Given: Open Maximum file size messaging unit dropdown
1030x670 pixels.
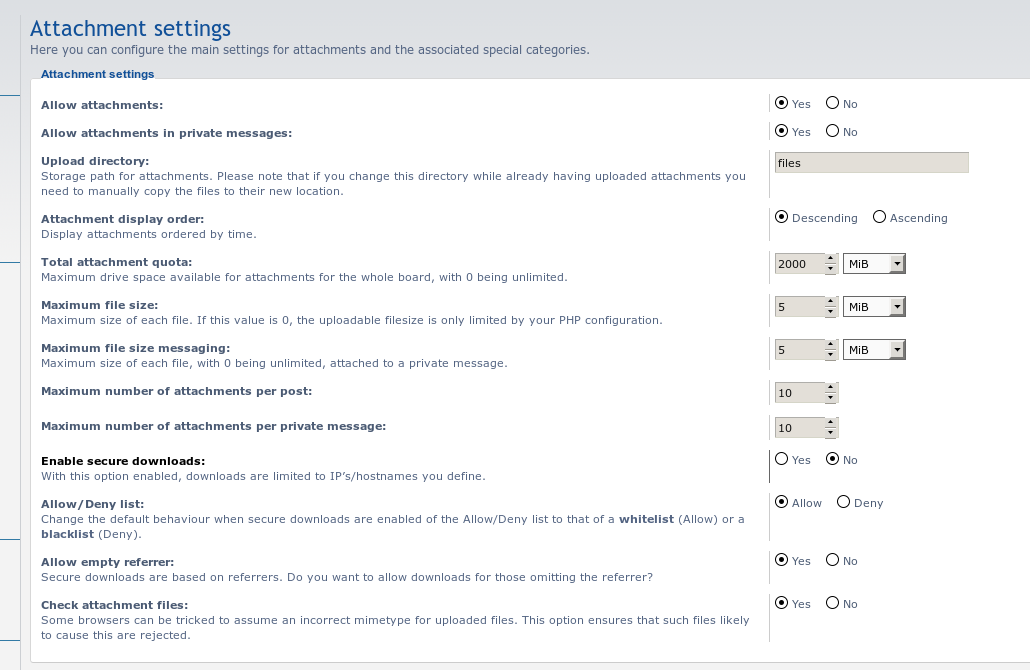Looking at the screenshot, I should 874,349.
